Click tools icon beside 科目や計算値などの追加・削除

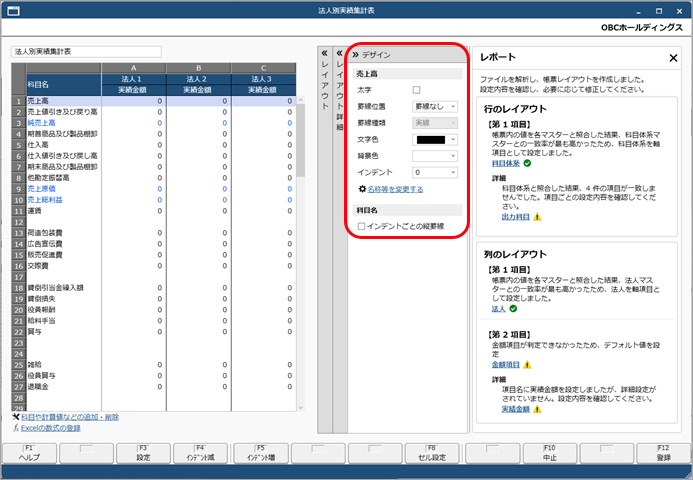click(x=16, y=416)
